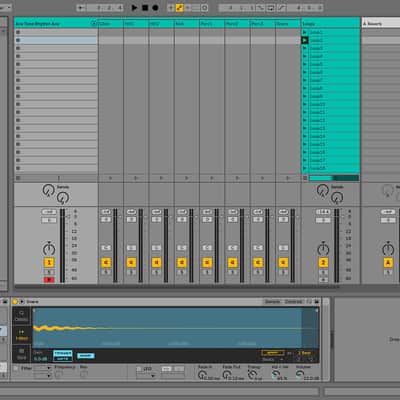Screen dimensions: 400x400
Task: Solo the Snare chain
Action: coord(283,272)
